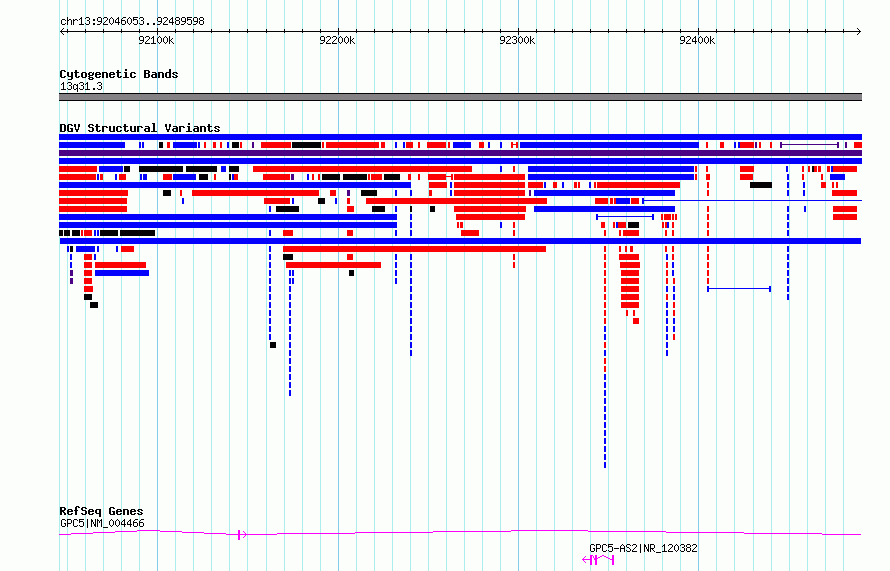Open the GPC5|NM_004466 gene label
890x571 pixels.
(102, 523)
